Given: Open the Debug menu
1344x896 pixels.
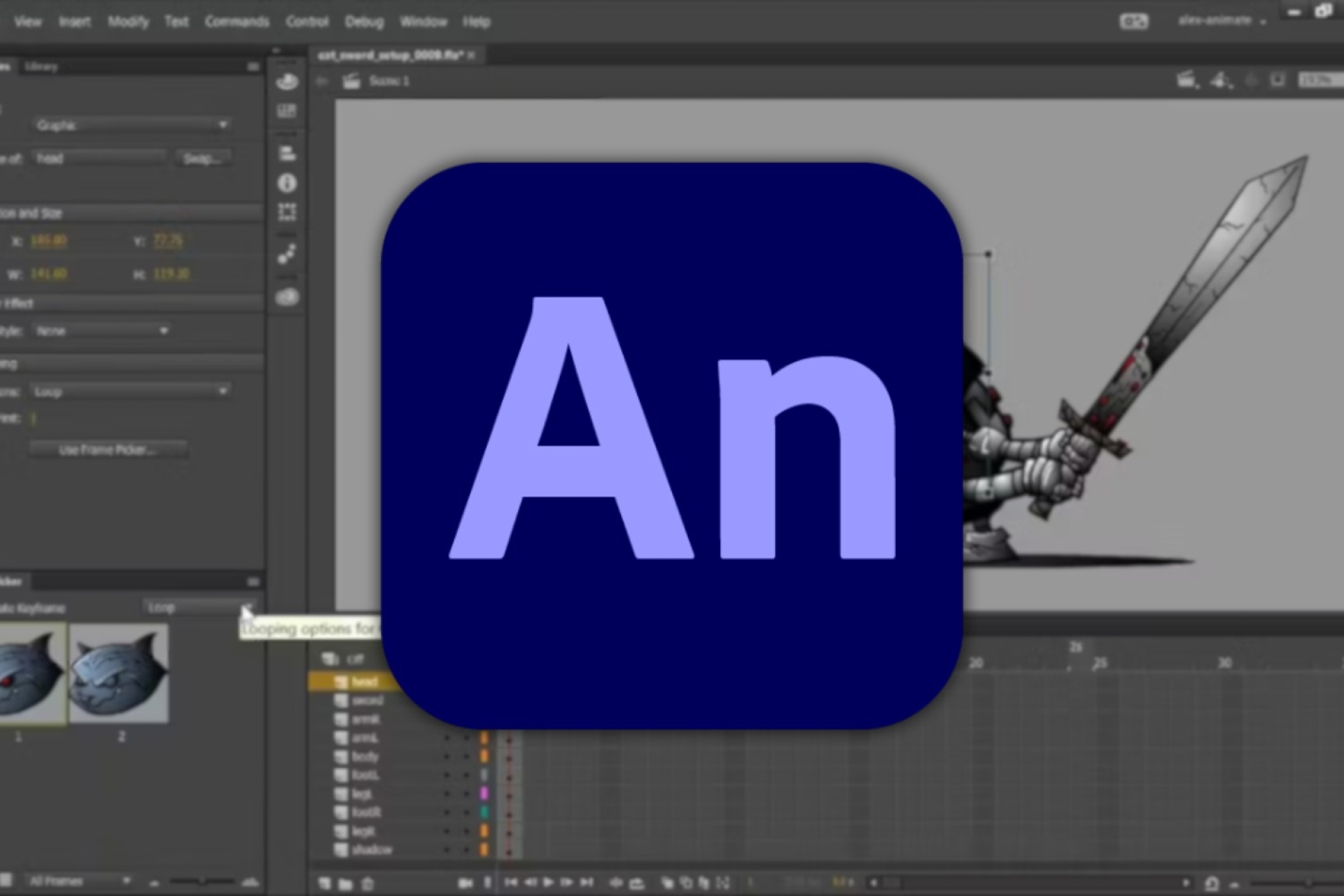Looking at the screenshot, I should 364,22.
